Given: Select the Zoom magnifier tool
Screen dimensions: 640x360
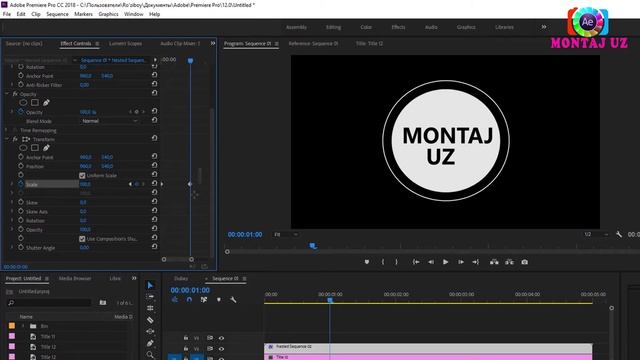Looking at the screenshot, I should click(150, 355).
